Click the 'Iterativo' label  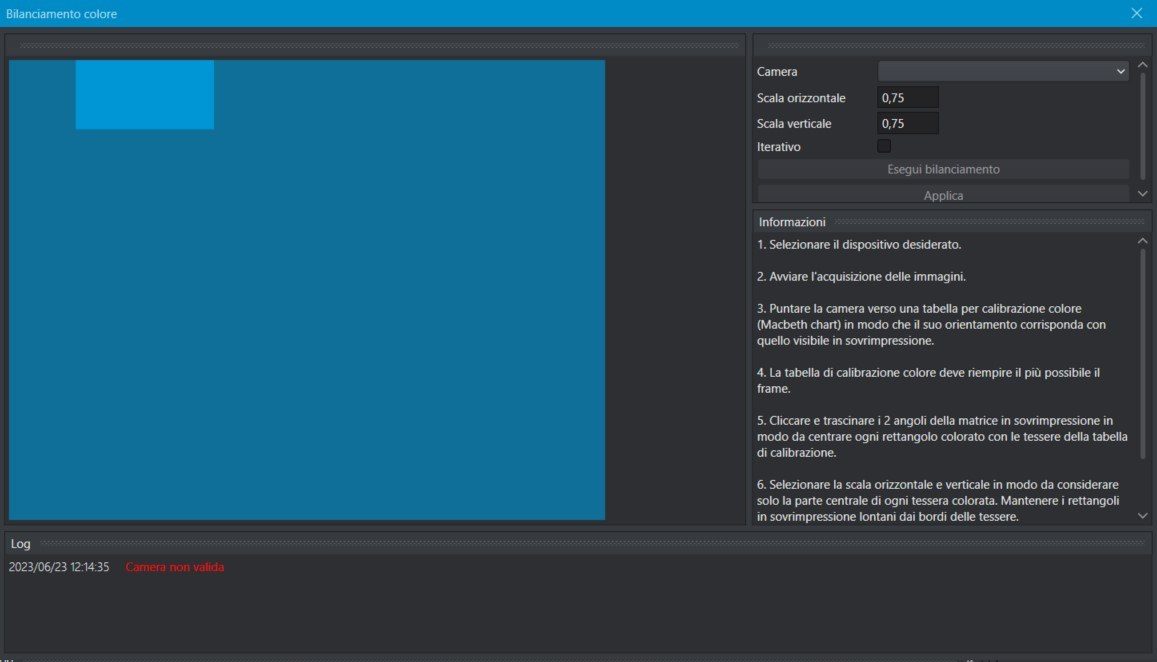(778, 146)
